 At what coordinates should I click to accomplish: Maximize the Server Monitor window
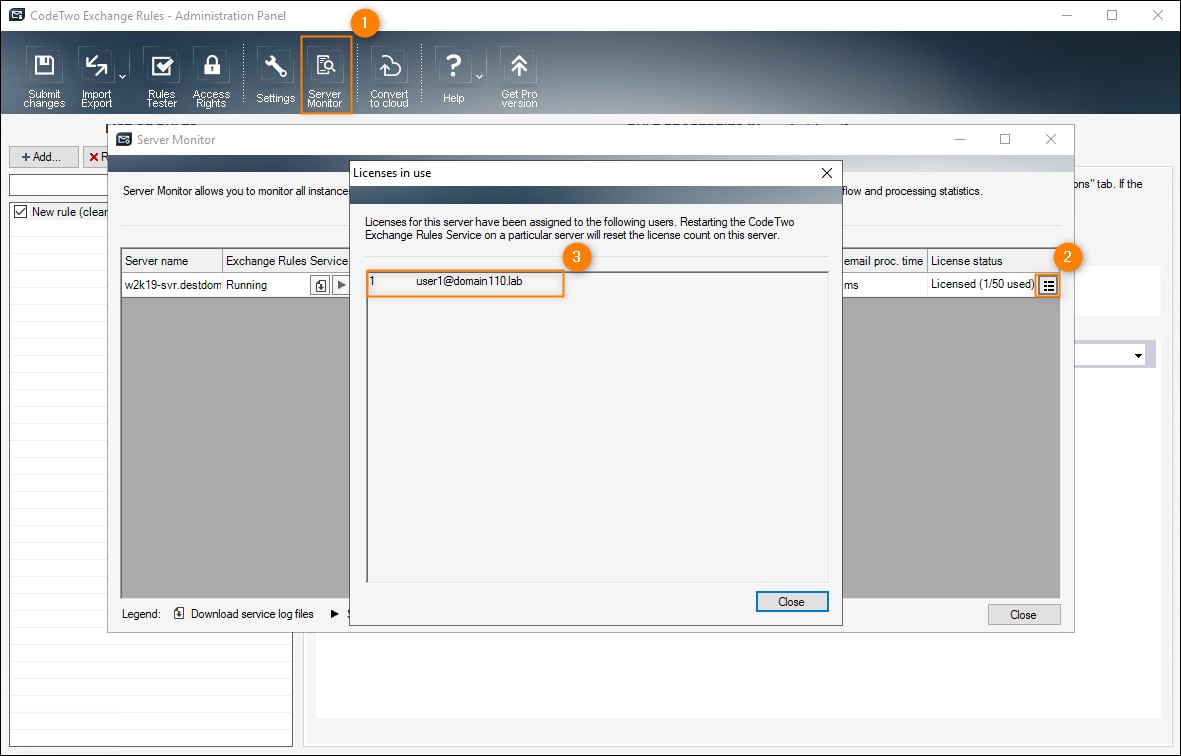(x=1005, y=139)
